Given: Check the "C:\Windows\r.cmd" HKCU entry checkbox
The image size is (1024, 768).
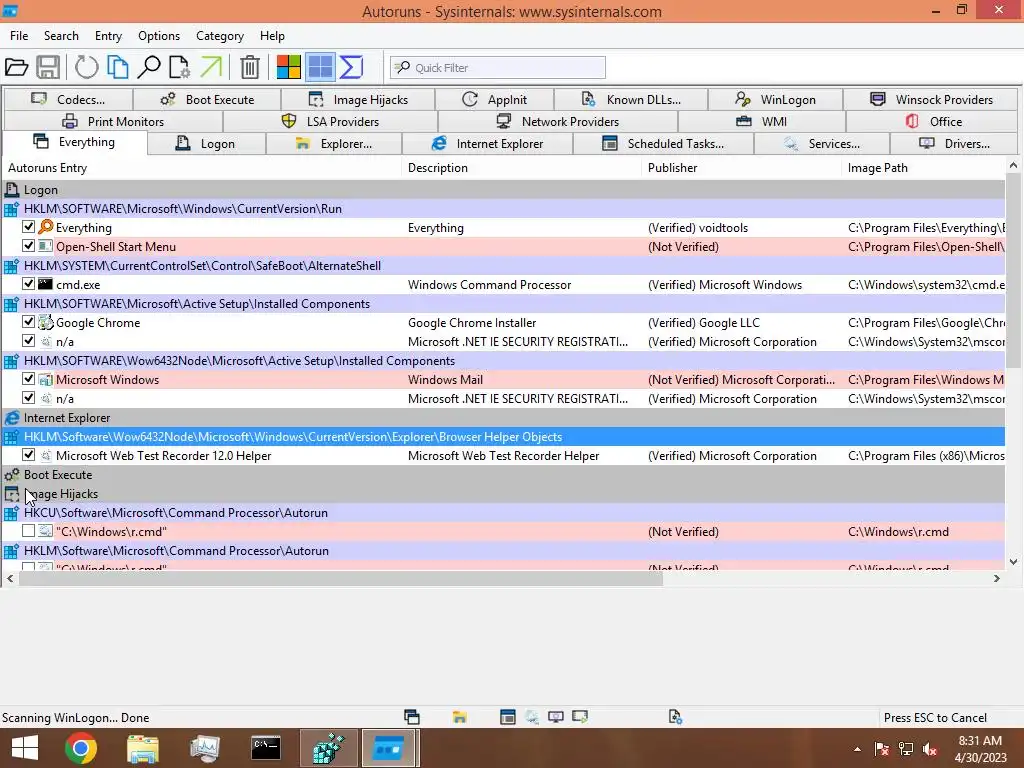Looking at the screenshot, I should (x=28, y=531).
